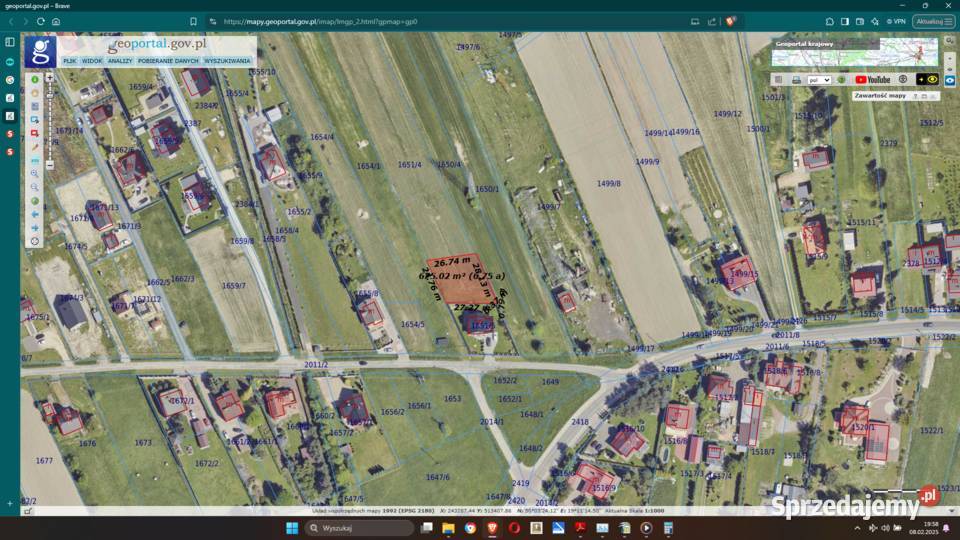Select the blue rectangle selection tool
The width and height of the screenshot is (960, 540).
click(x=35, y=120)
